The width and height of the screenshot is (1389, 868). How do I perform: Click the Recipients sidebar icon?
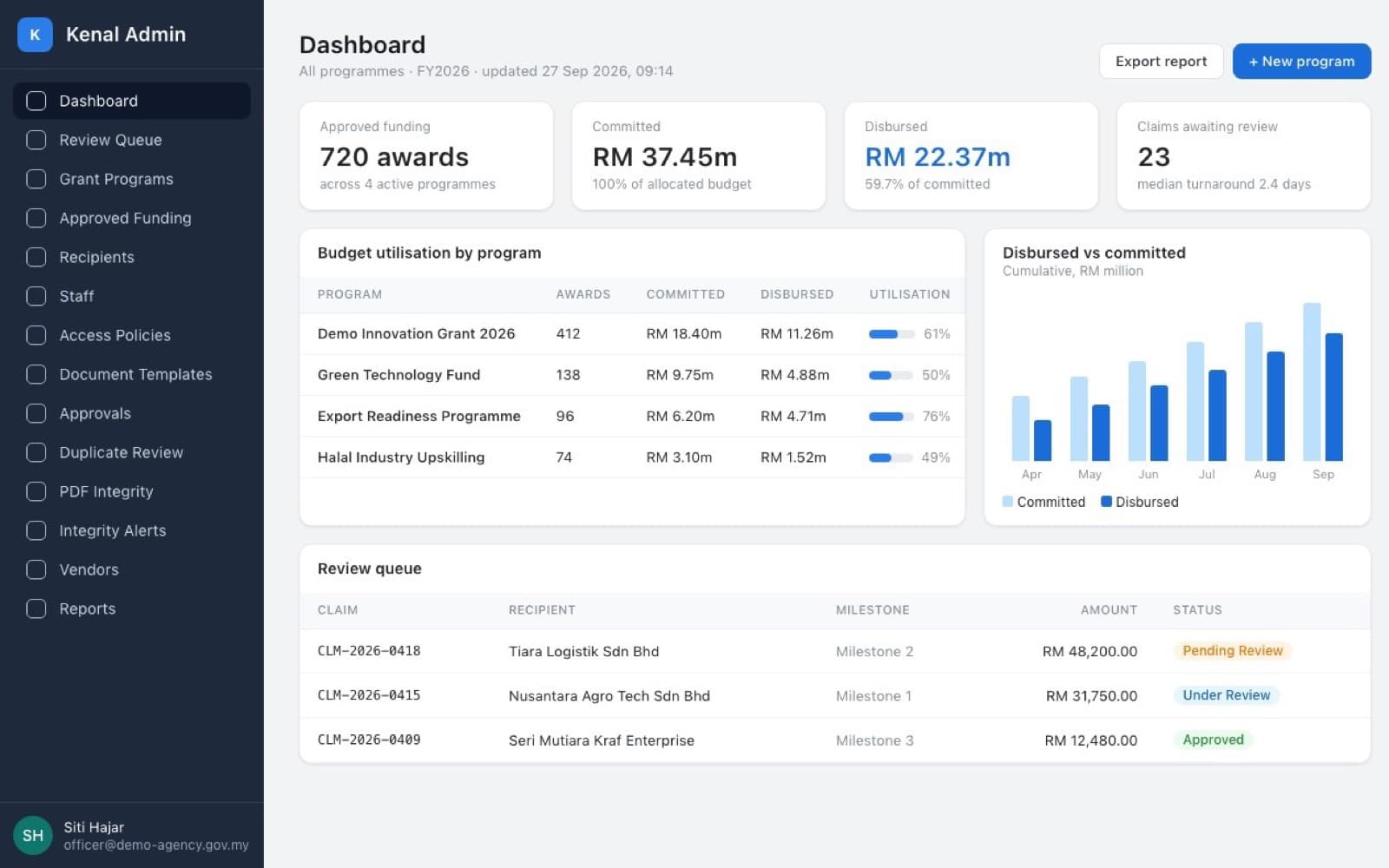pos(36,257)
